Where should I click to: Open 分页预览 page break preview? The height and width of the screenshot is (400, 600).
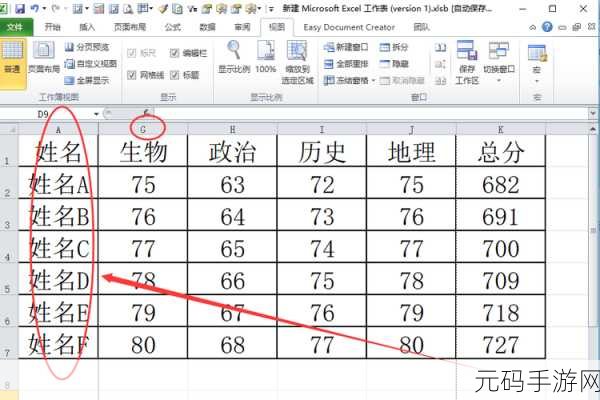coord(87,47)
